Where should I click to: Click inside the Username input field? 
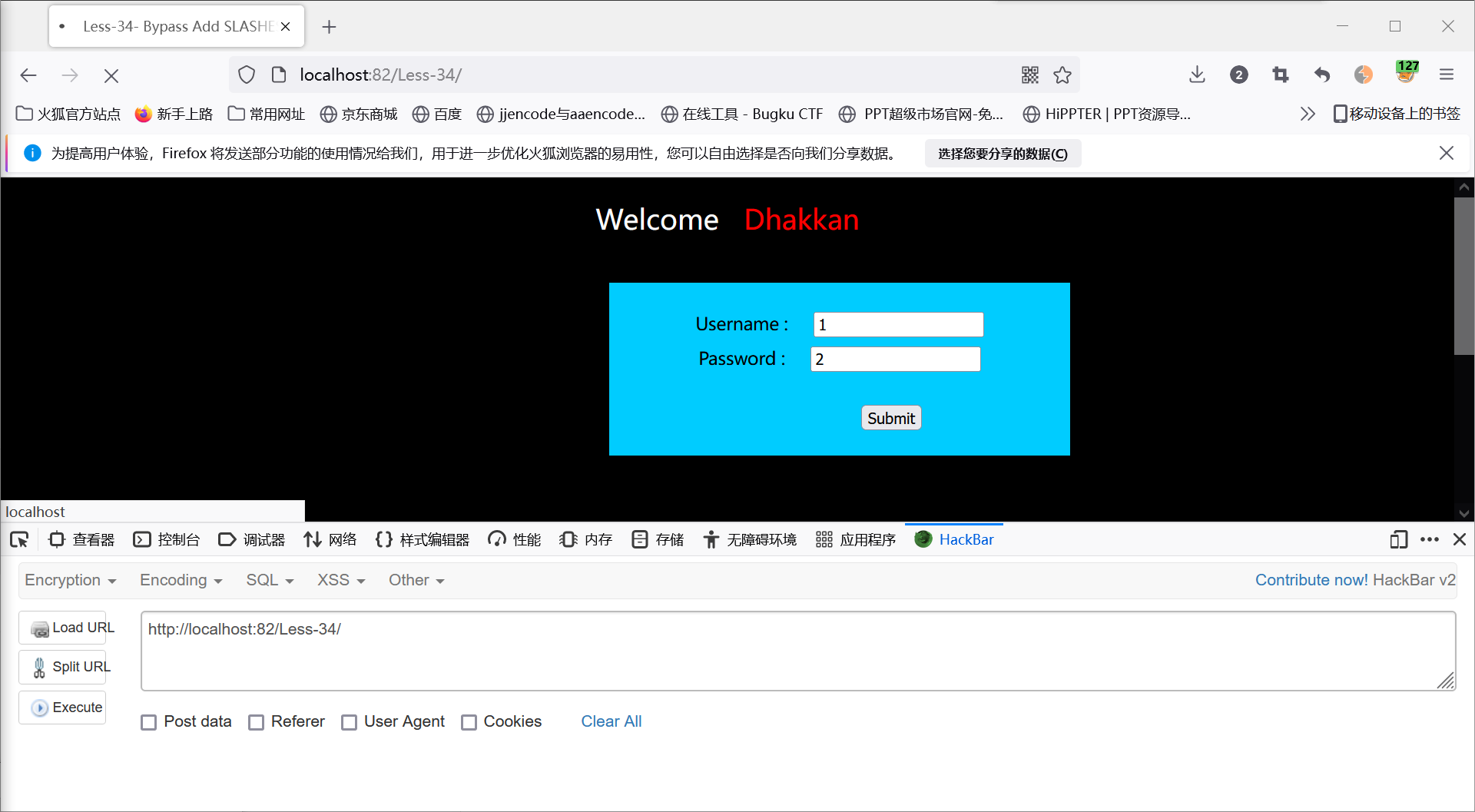tap(897, 324)
